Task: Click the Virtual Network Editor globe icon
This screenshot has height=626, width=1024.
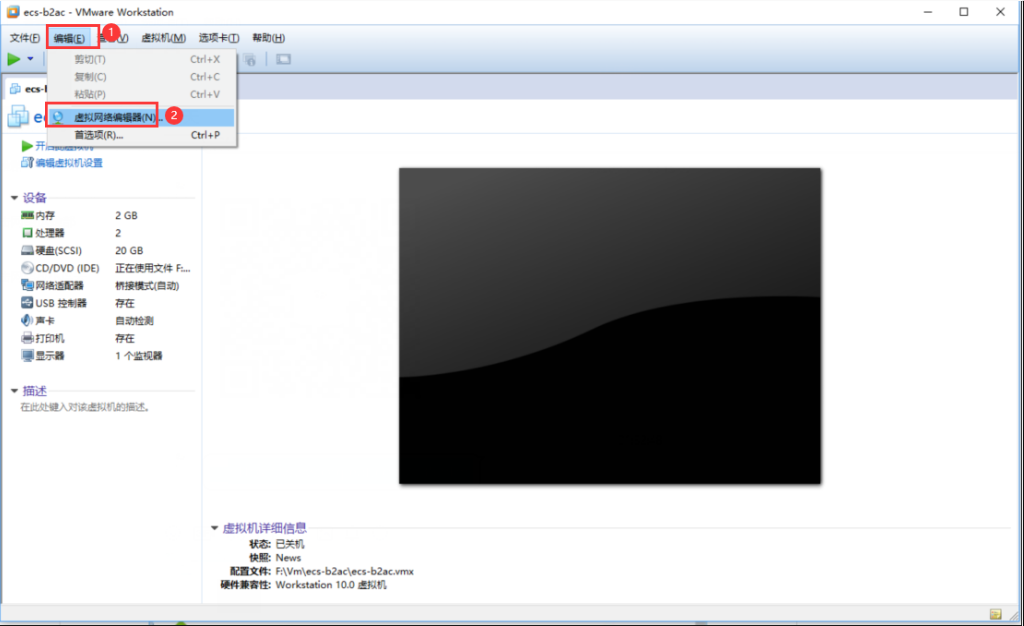Action: pyautogui.click(x=58, y=117)
